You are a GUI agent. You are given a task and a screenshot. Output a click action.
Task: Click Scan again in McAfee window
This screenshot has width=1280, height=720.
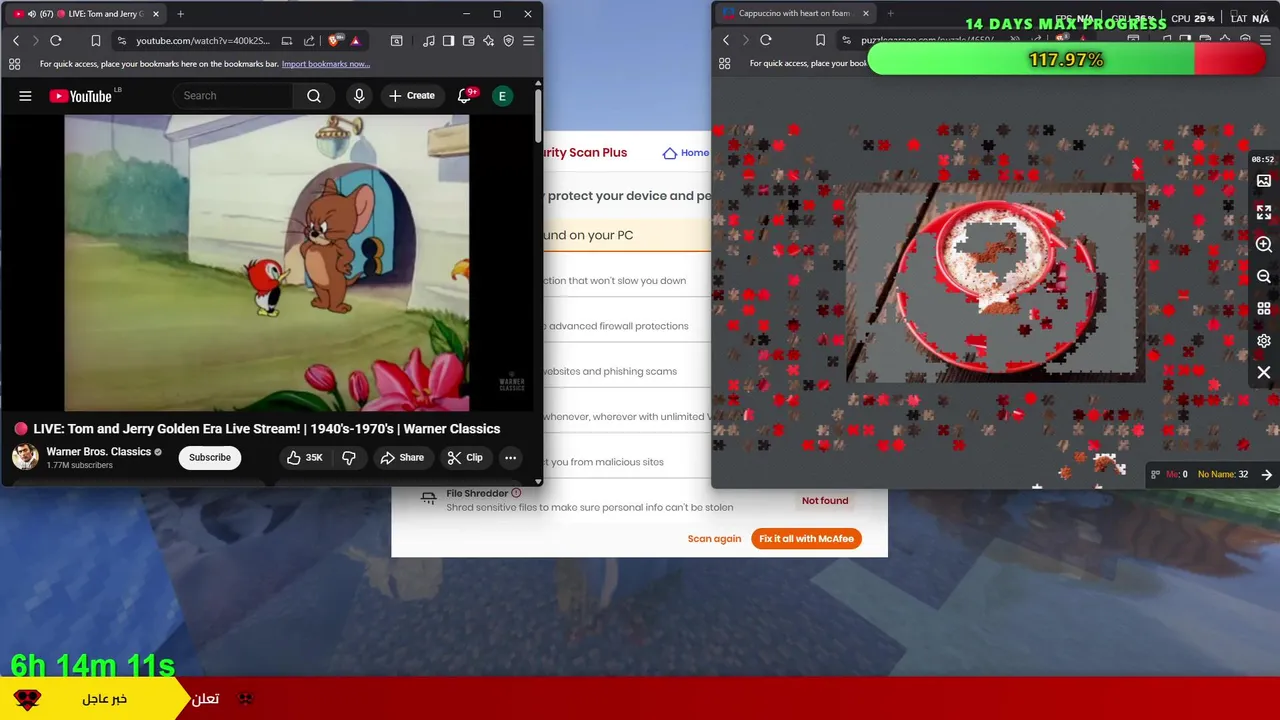click(714, 539)
